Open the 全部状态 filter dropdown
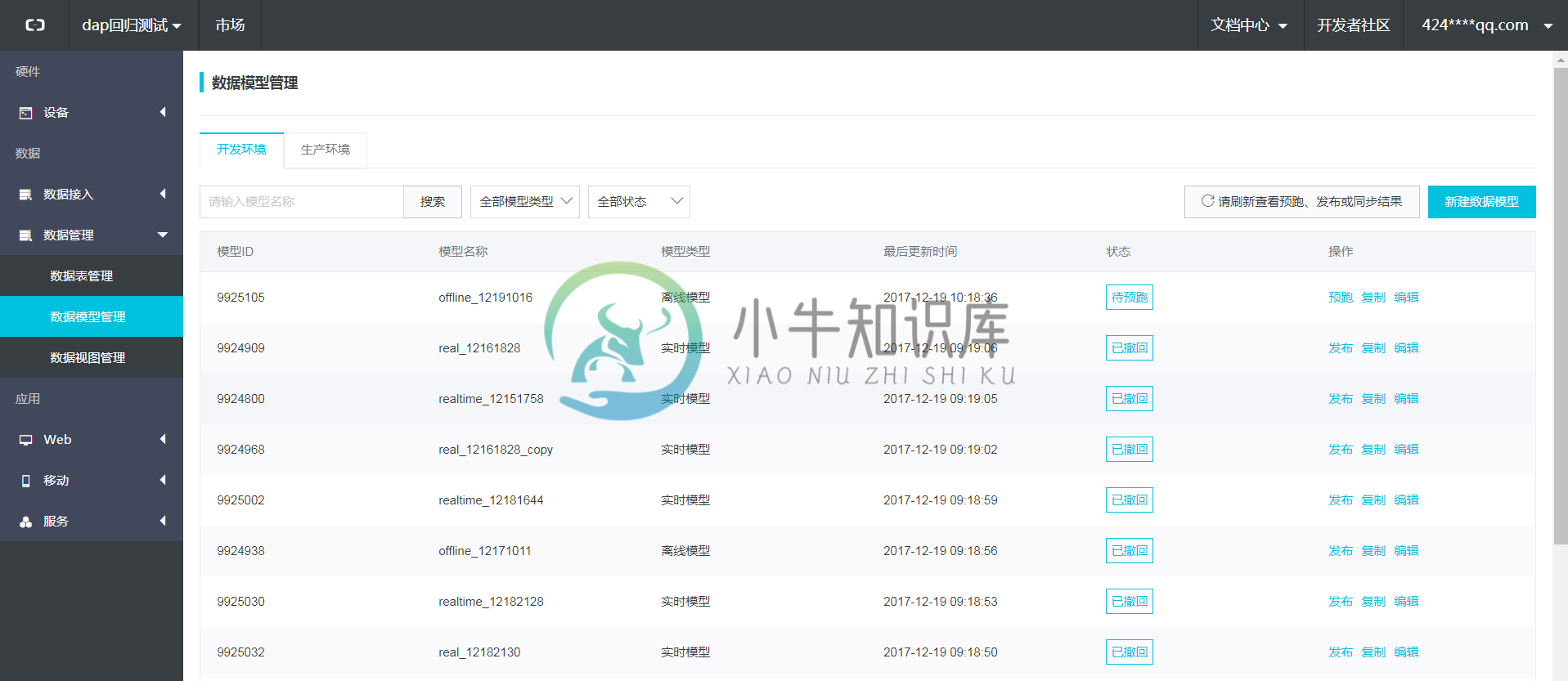The height and width of the screenshot is (681, 1568). [639, 202]
